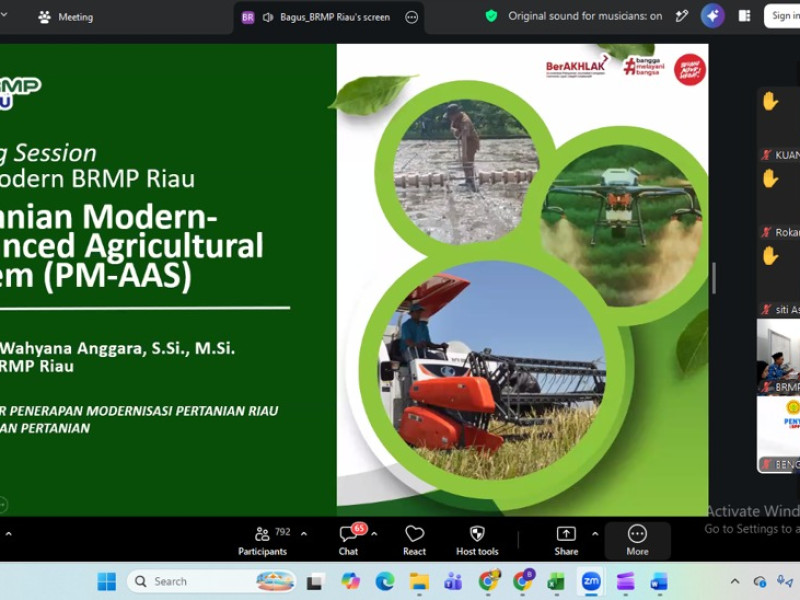Open the Chat panel with 65 unread
This screenshot has height=600, width=800.
[x=350, y=541]
